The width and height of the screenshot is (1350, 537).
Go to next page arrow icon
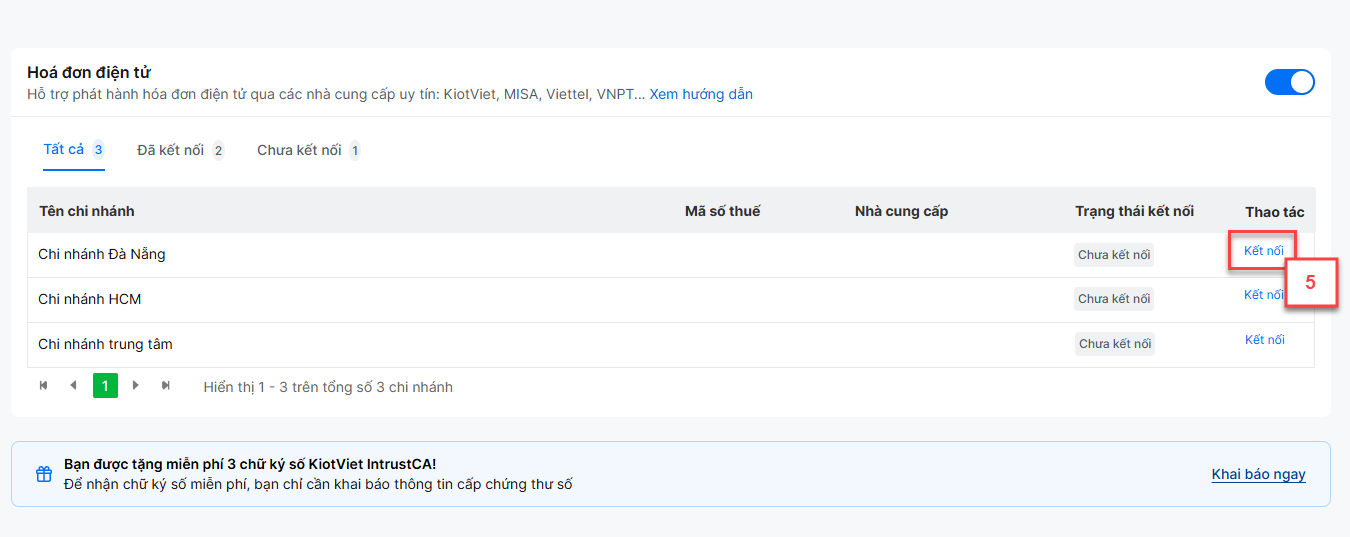[x=136, y=385]
